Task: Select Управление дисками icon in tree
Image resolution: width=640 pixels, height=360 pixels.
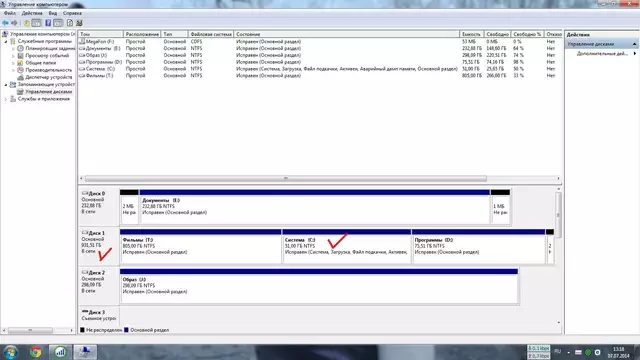Action: [x=20, y=92]
